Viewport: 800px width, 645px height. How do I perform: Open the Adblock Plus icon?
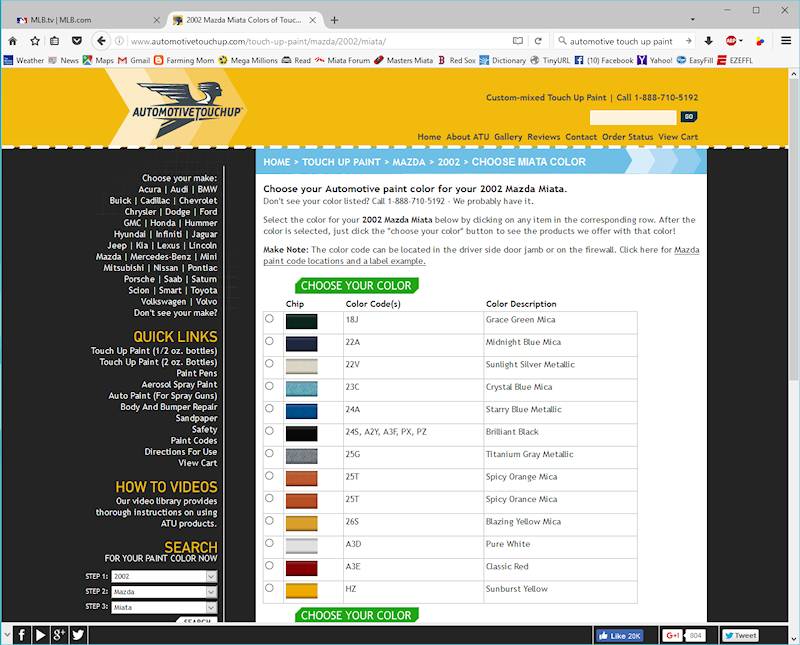(x=731, y=41)
